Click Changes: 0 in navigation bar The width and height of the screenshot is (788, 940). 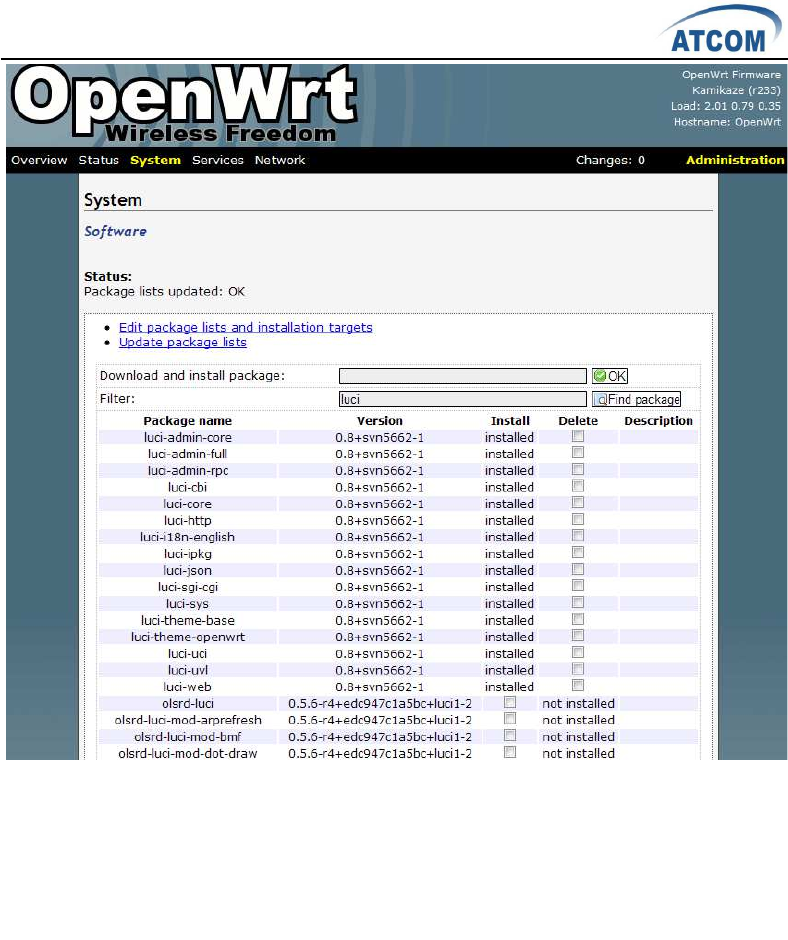[x=610, y=160]
